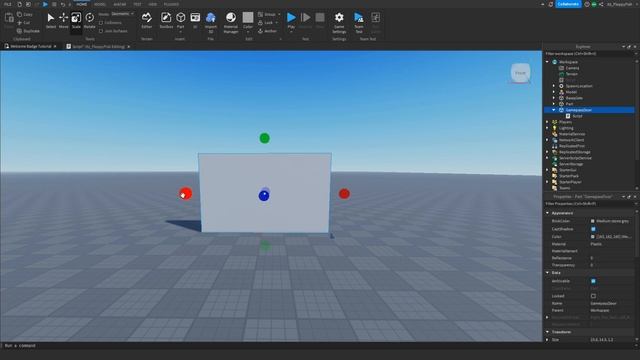The width and height of the screenshot is (640, 360).
Task: Open the Toolbox
Action: [166, 20]
